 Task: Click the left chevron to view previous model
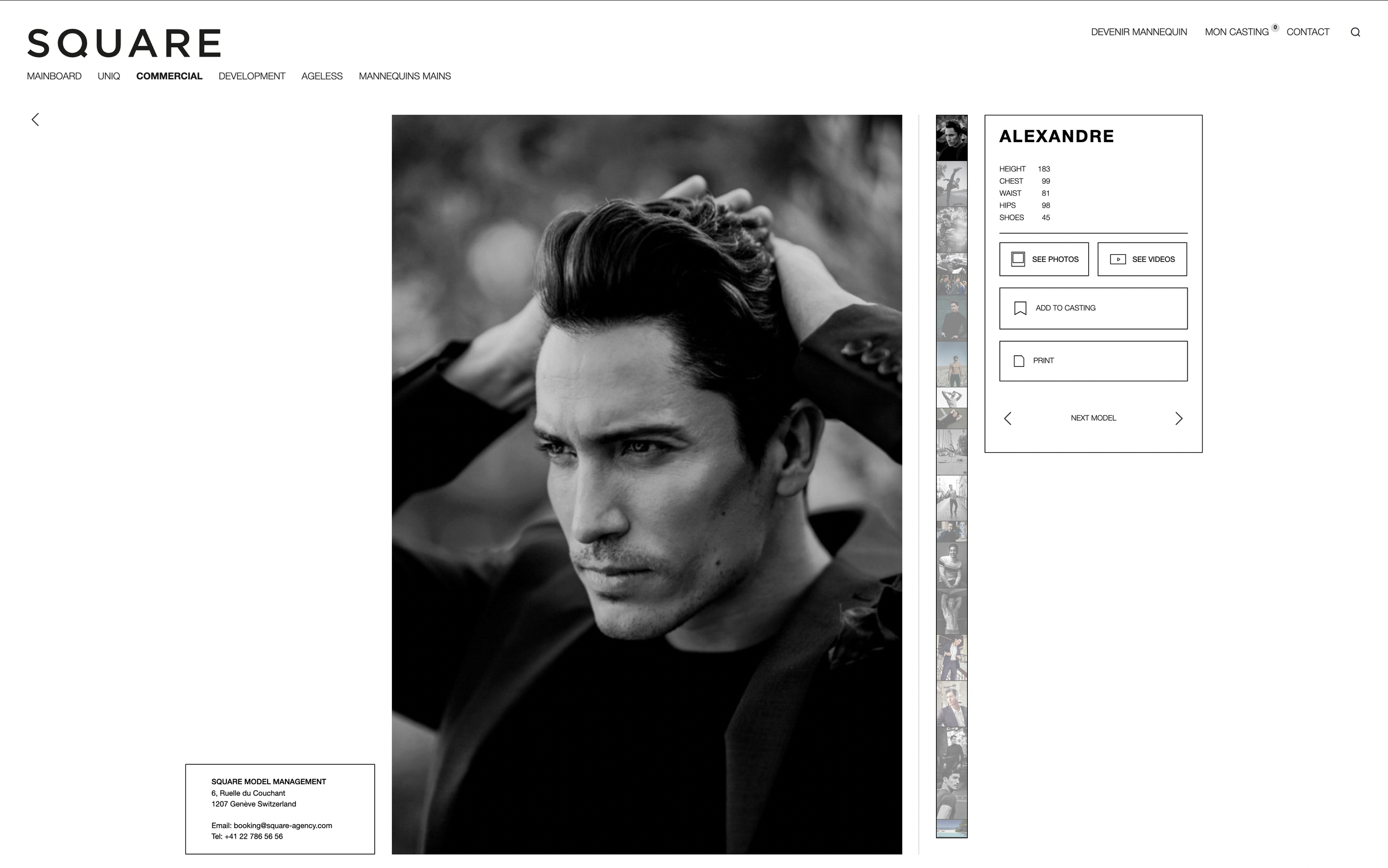[x=1008, y=418]
